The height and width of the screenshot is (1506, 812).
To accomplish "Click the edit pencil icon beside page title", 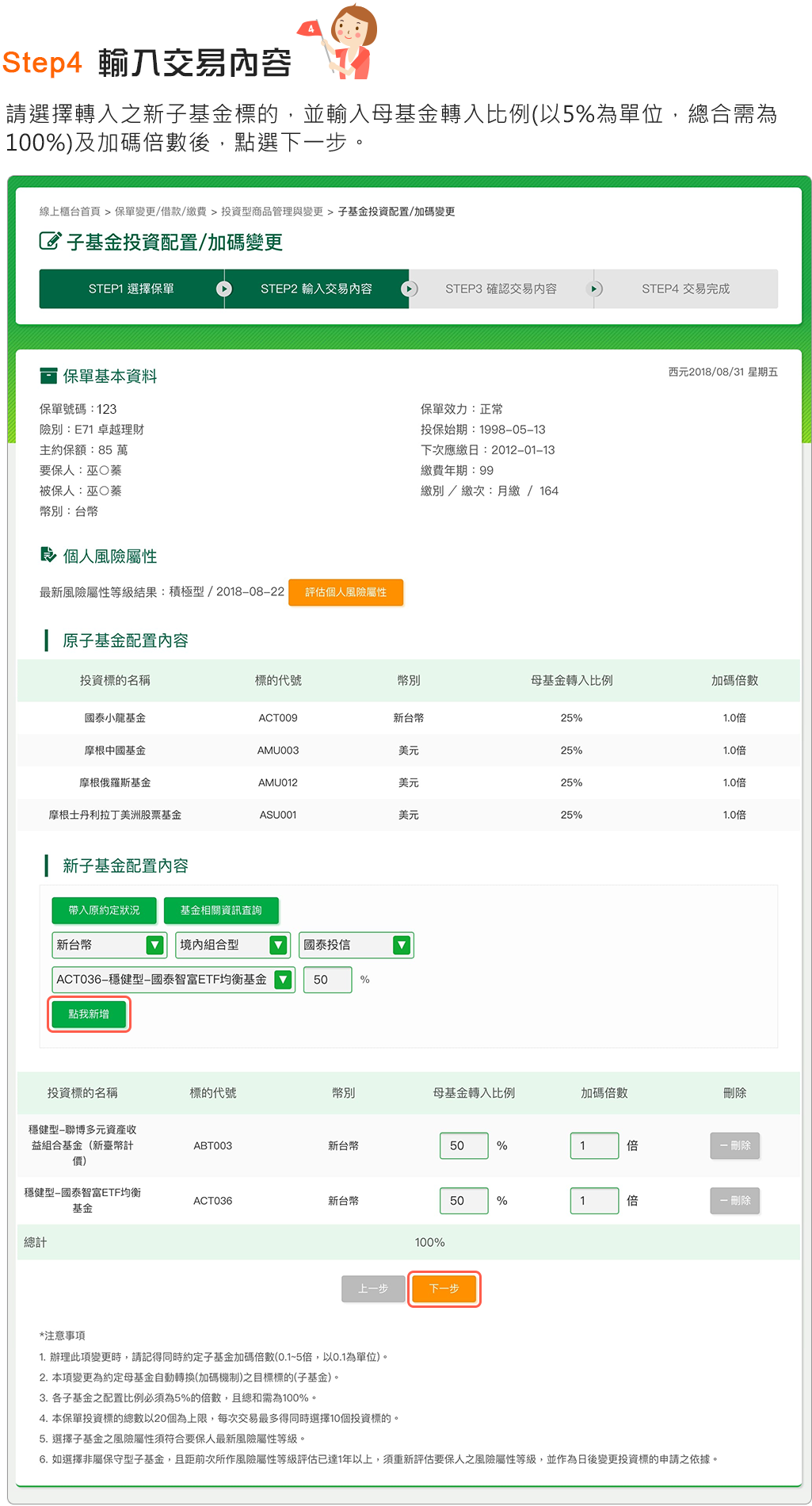I will pyautogui.click(x=49, y=241).
